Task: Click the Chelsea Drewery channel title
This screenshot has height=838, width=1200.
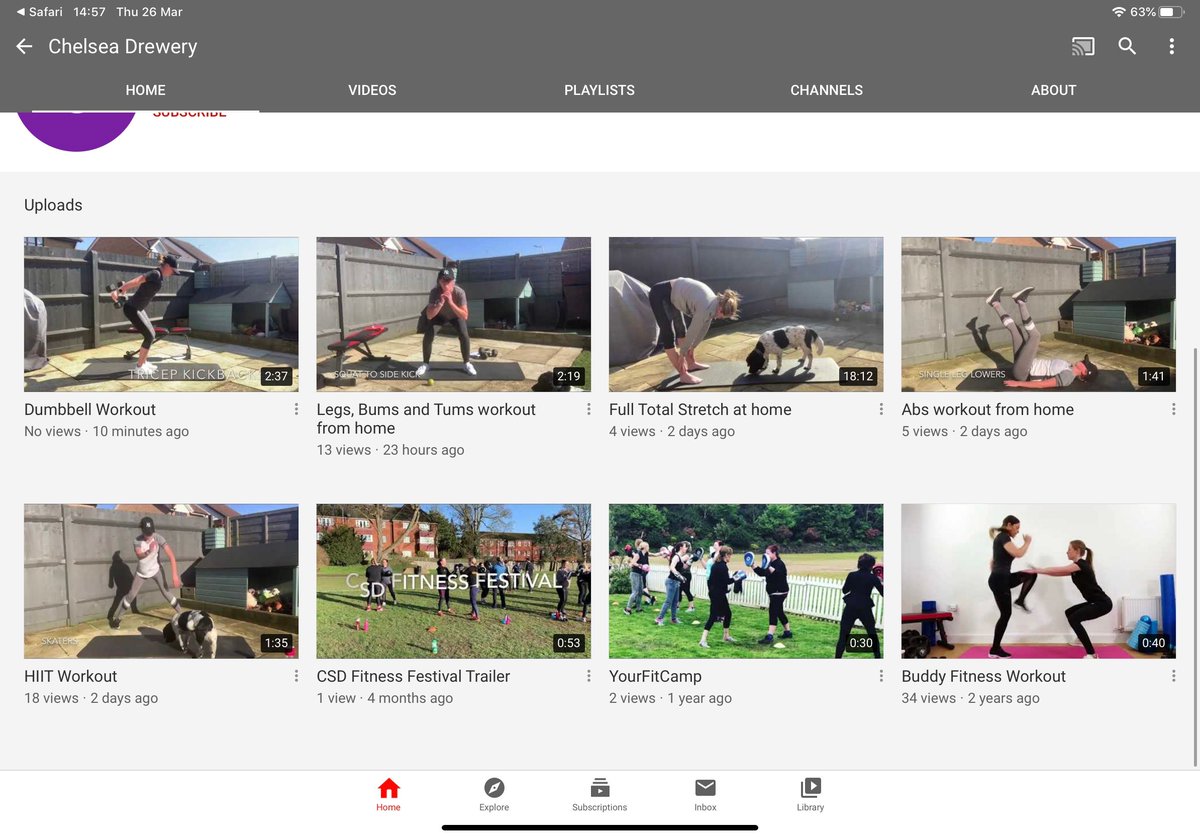Action: [123, 46]
